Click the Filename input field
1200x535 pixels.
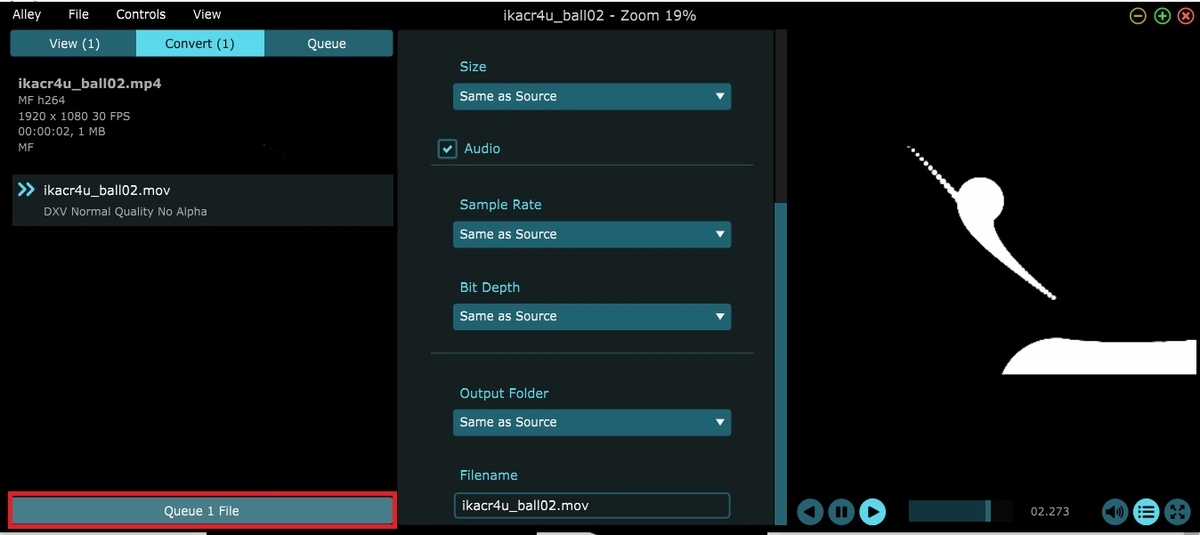tap(592, 505)
